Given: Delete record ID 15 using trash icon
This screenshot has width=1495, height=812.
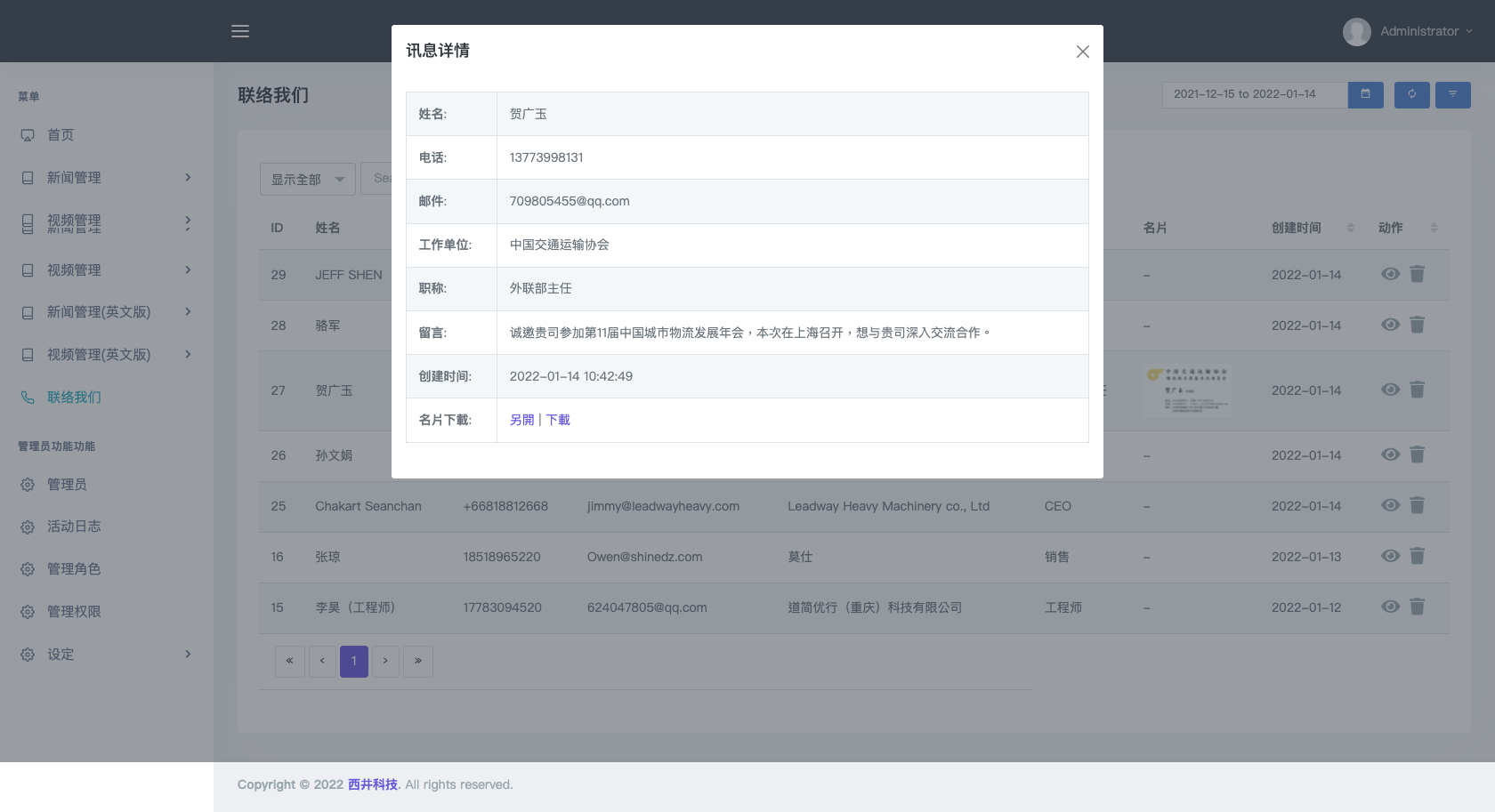Looking at the screenshot, I should point(1418,607).
